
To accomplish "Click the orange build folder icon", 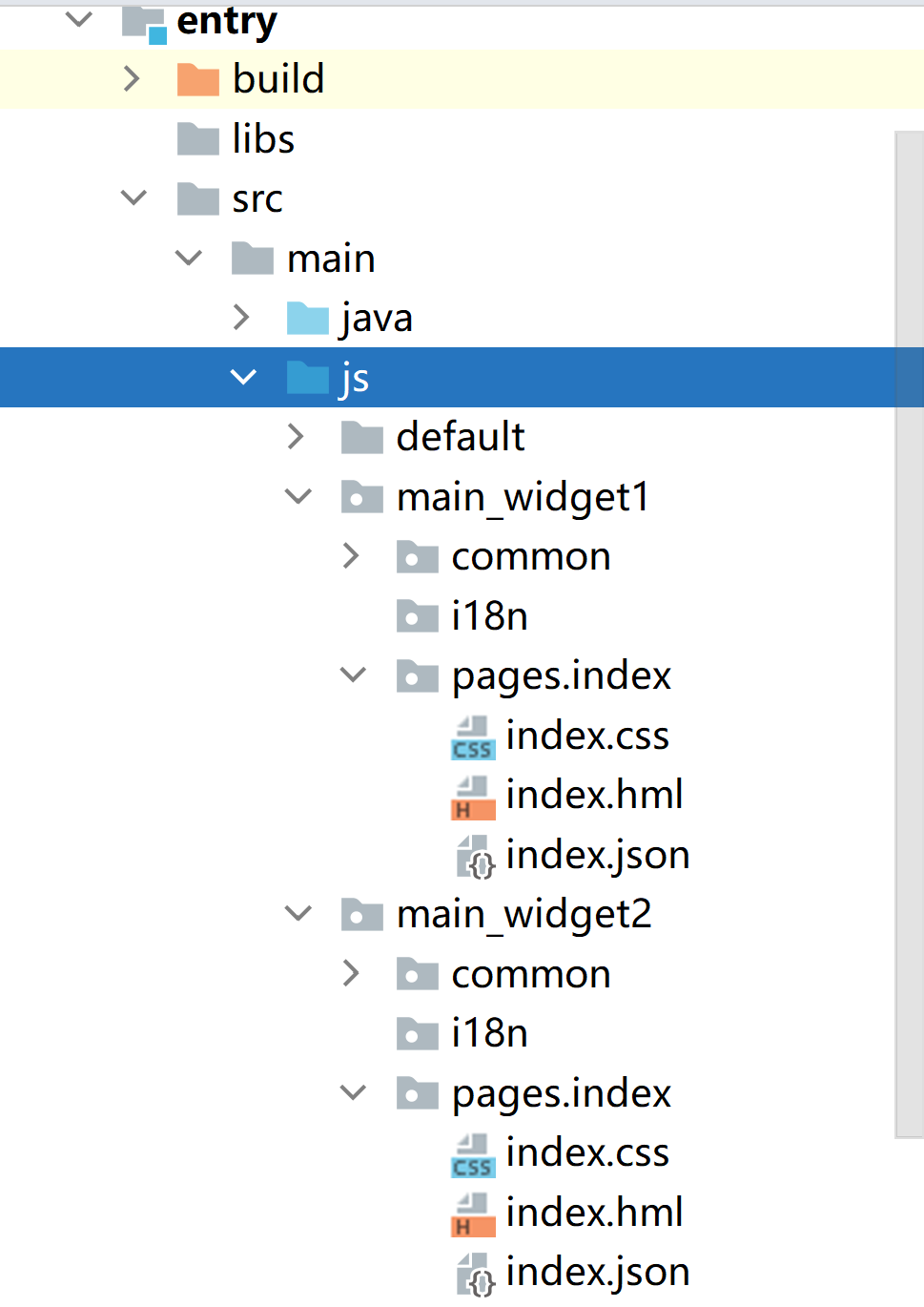I will 198,80.
